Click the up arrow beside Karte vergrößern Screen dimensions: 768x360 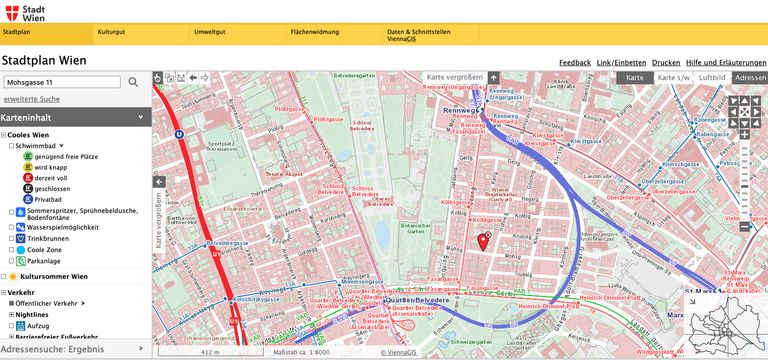point(494,77)
